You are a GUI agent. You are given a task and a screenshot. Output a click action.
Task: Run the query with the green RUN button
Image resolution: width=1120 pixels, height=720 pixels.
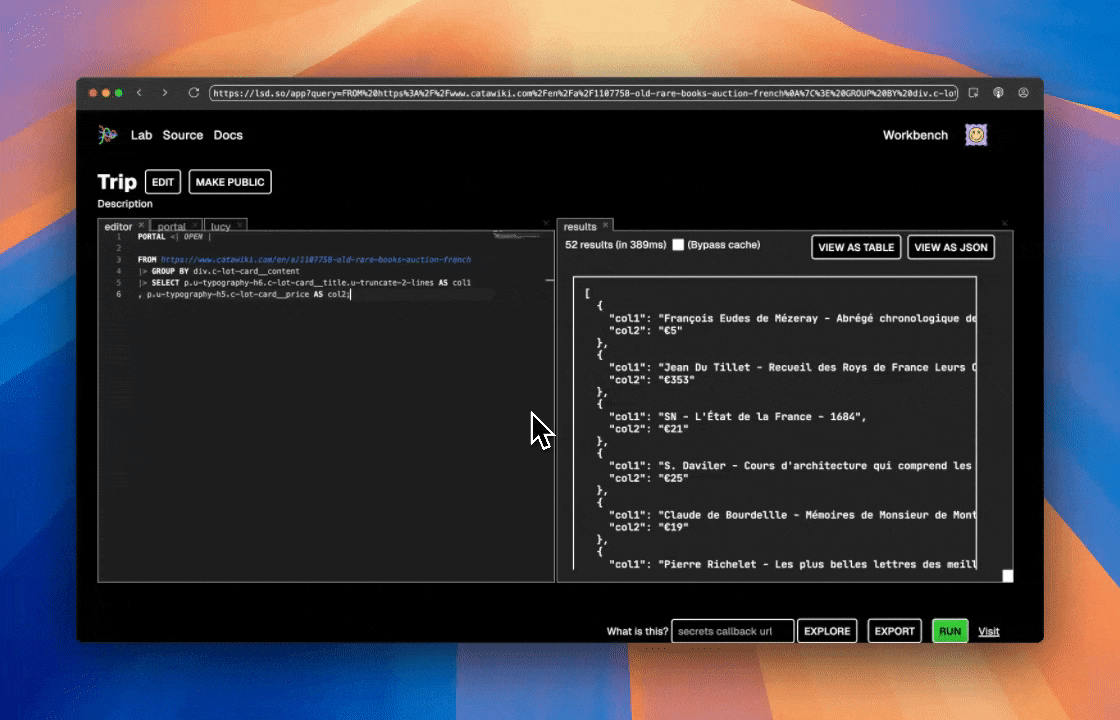(949, 631)
